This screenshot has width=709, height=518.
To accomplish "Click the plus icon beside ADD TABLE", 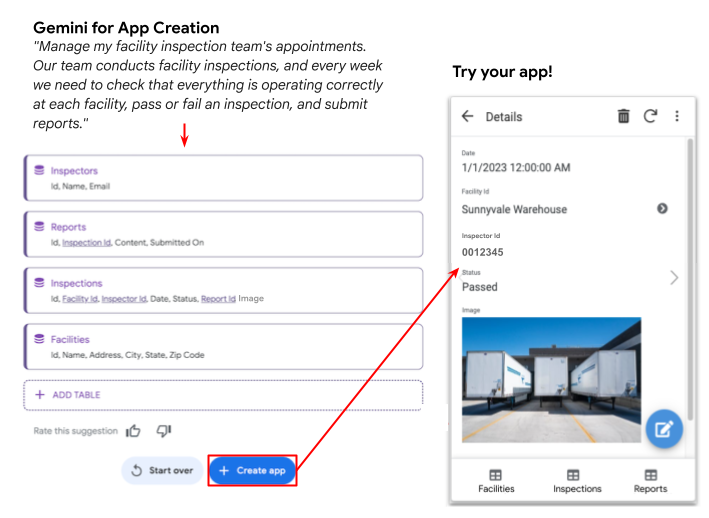I will click(40, 395).
